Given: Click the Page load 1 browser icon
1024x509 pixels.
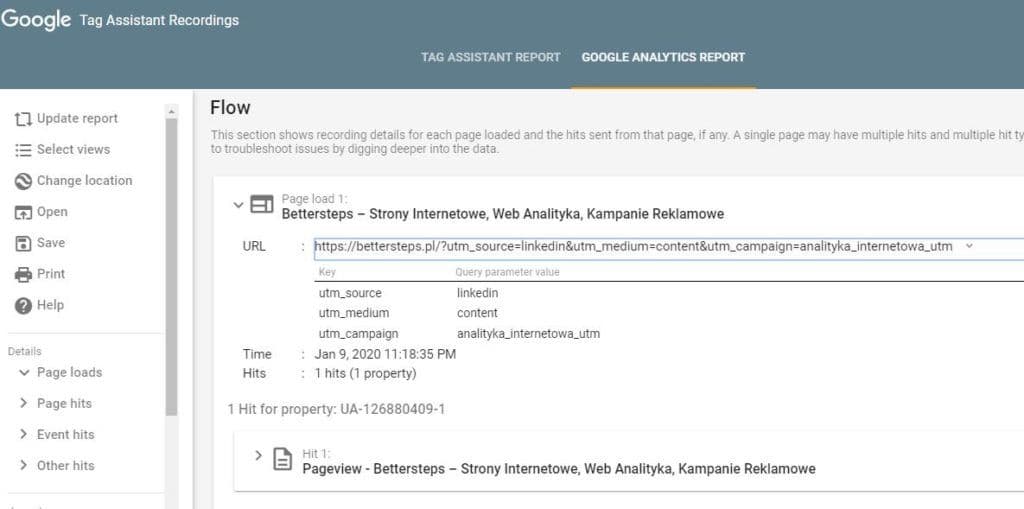Looking at the screenshot, I should coord(262,205).
